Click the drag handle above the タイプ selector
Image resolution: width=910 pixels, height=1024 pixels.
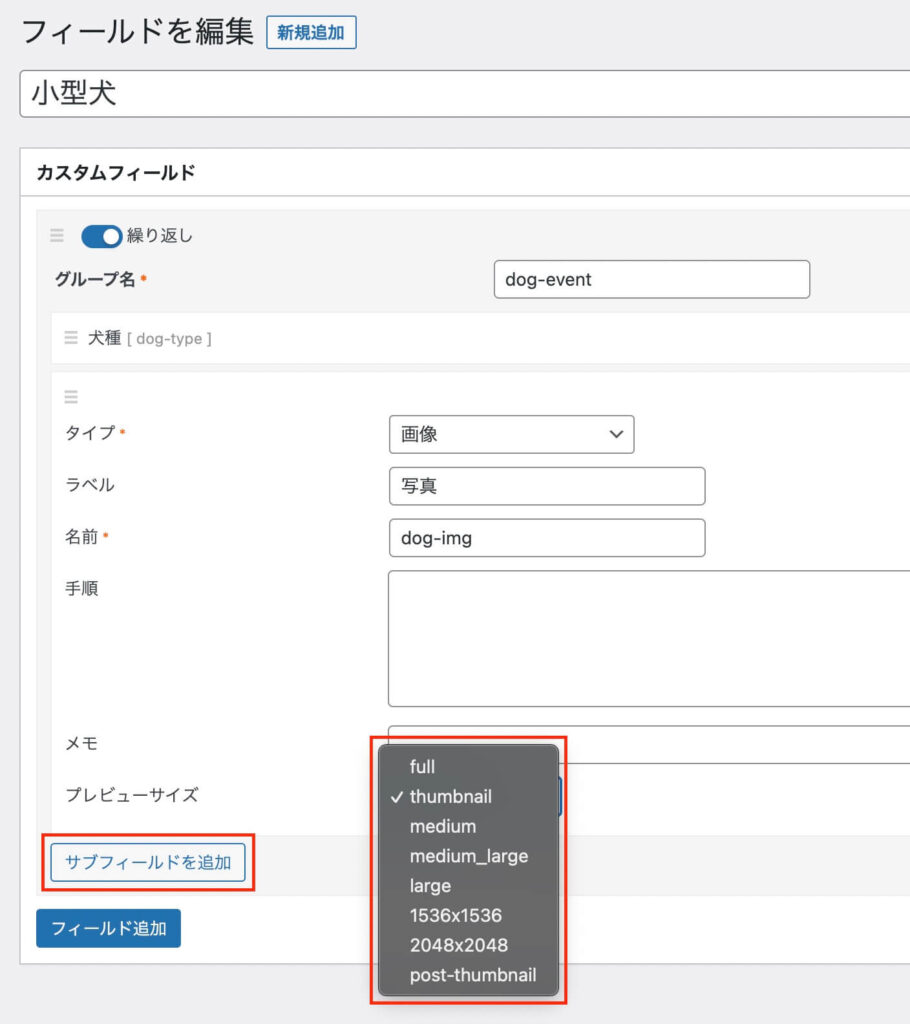(71, 396)
